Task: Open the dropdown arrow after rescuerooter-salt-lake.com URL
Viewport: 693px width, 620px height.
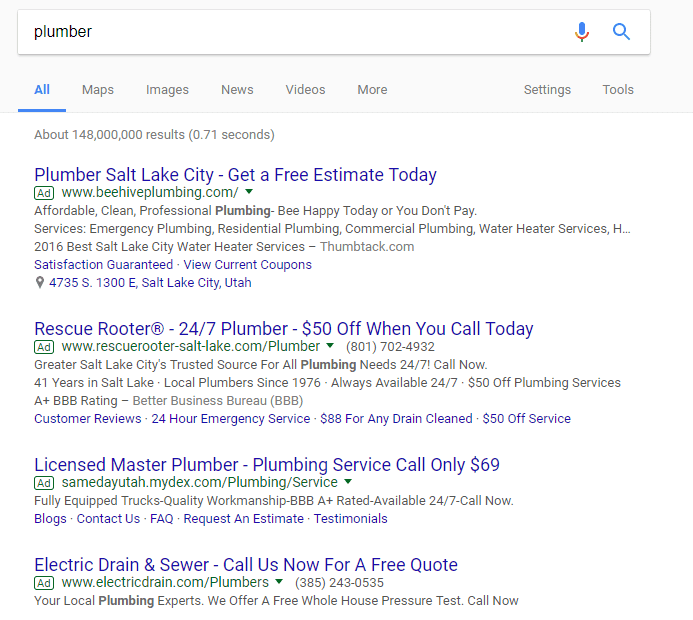Action: (331, 346)
